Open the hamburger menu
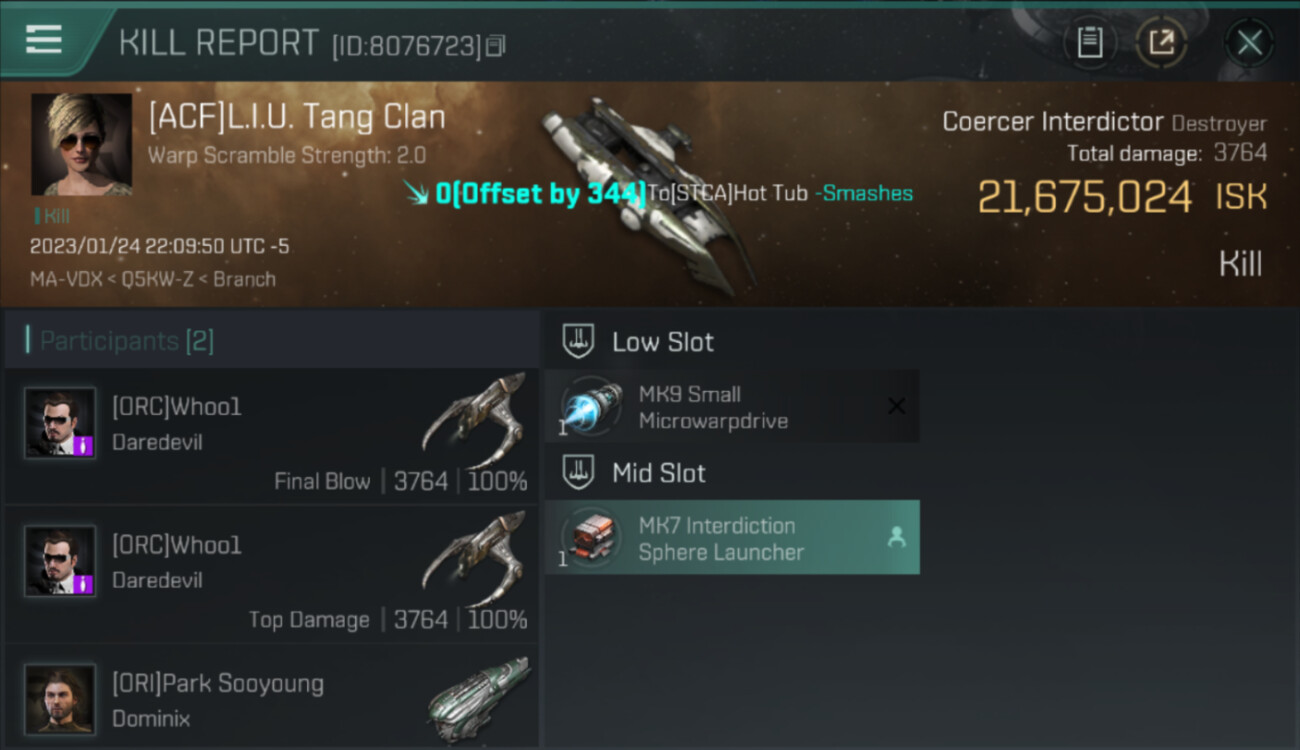The height and width of the screenshot is (750, 1300). tap(44, 40)
